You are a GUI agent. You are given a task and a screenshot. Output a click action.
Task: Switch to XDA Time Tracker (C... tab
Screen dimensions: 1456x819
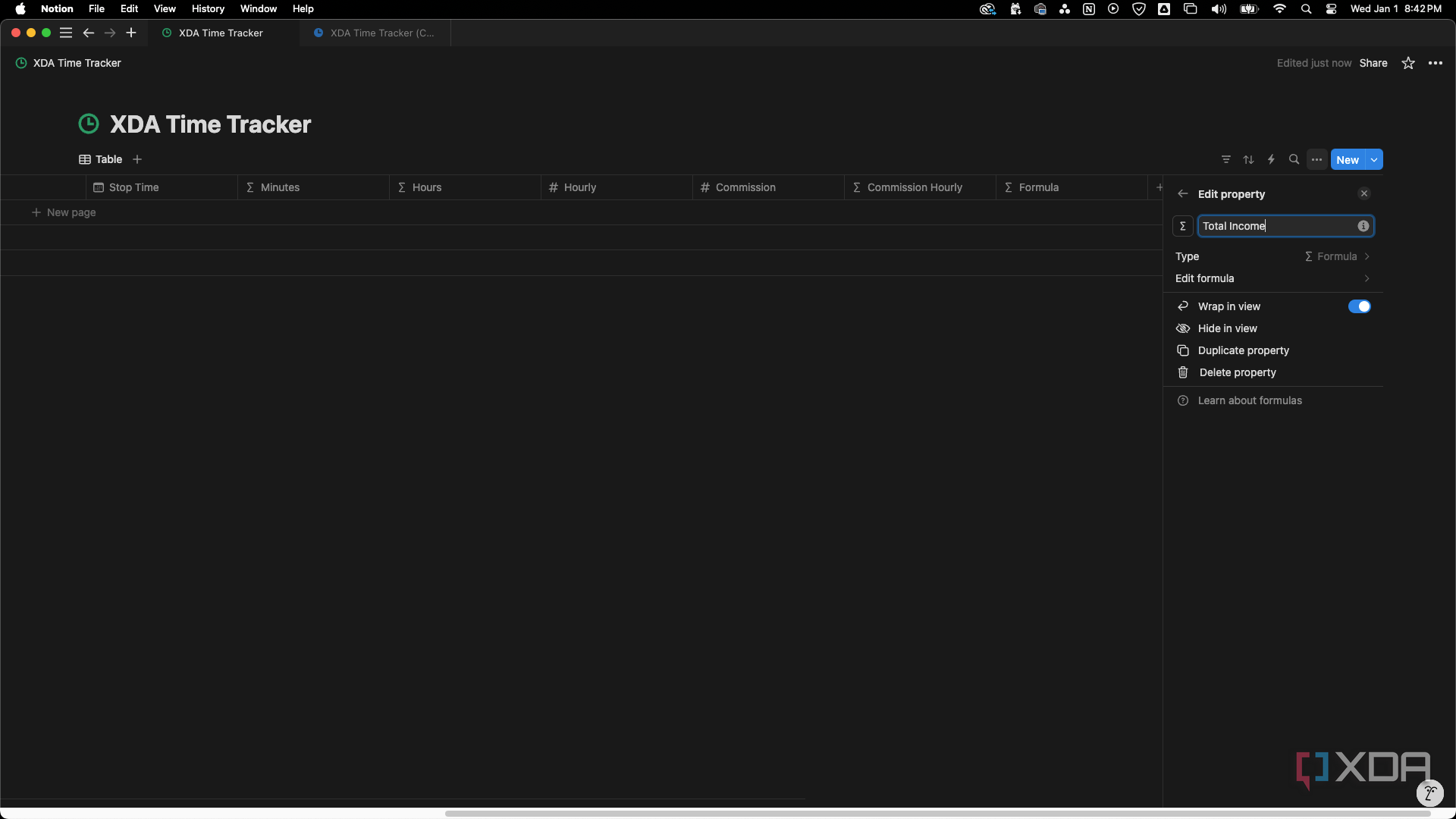pyautogui.click(x=375, y=33)
